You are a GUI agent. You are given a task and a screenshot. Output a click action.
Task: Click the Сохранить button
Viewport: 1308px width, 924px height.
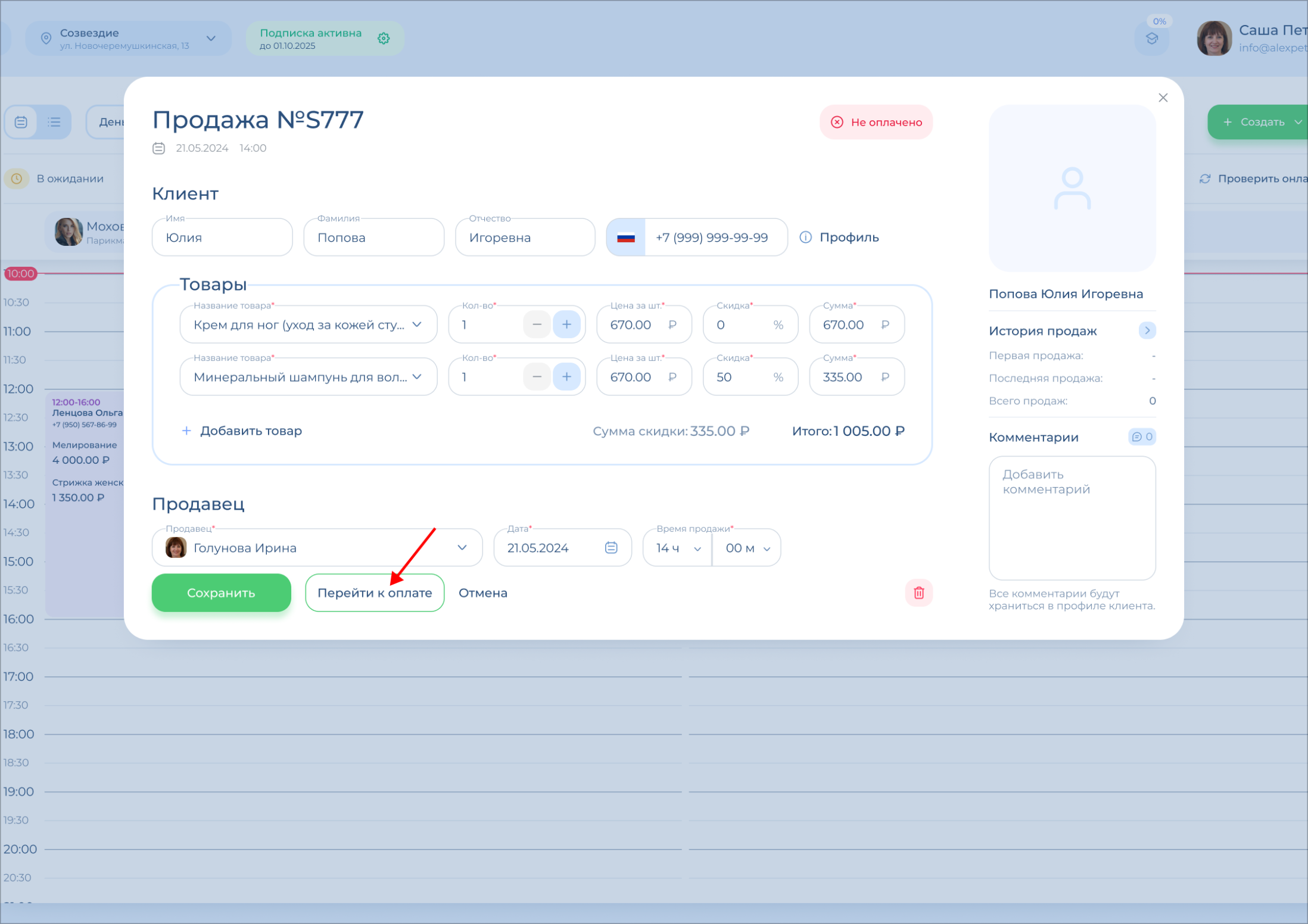click(x=221, y=593)
